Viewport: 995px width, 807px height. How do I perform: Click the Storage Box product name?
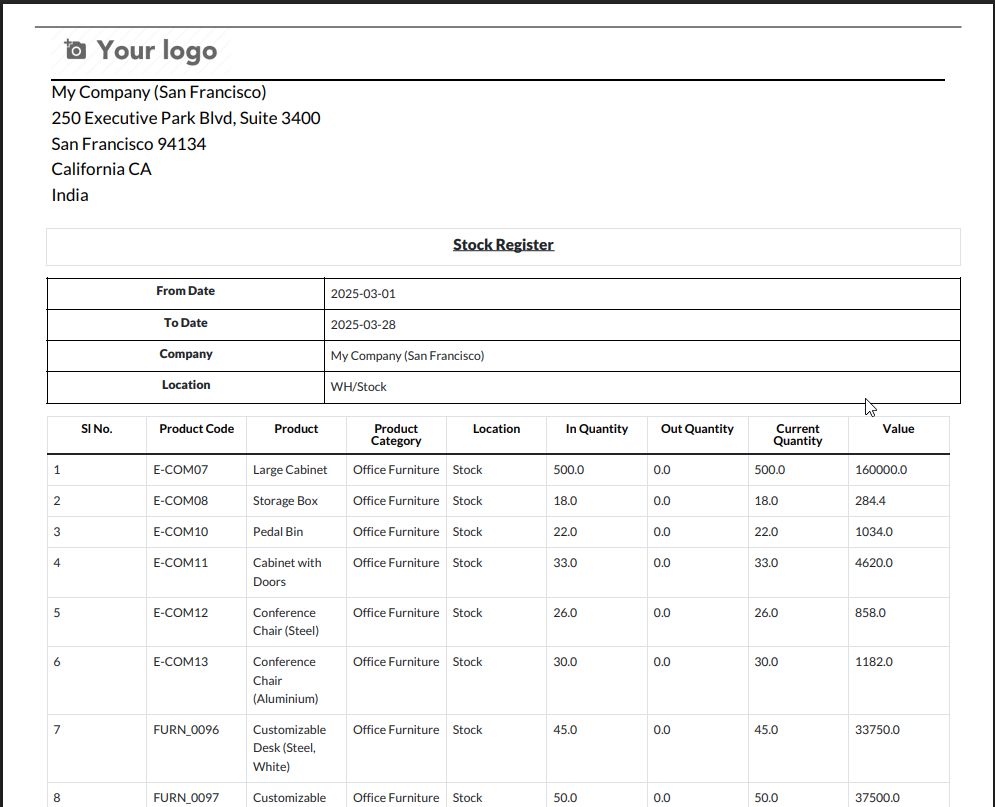pos(285,501)
